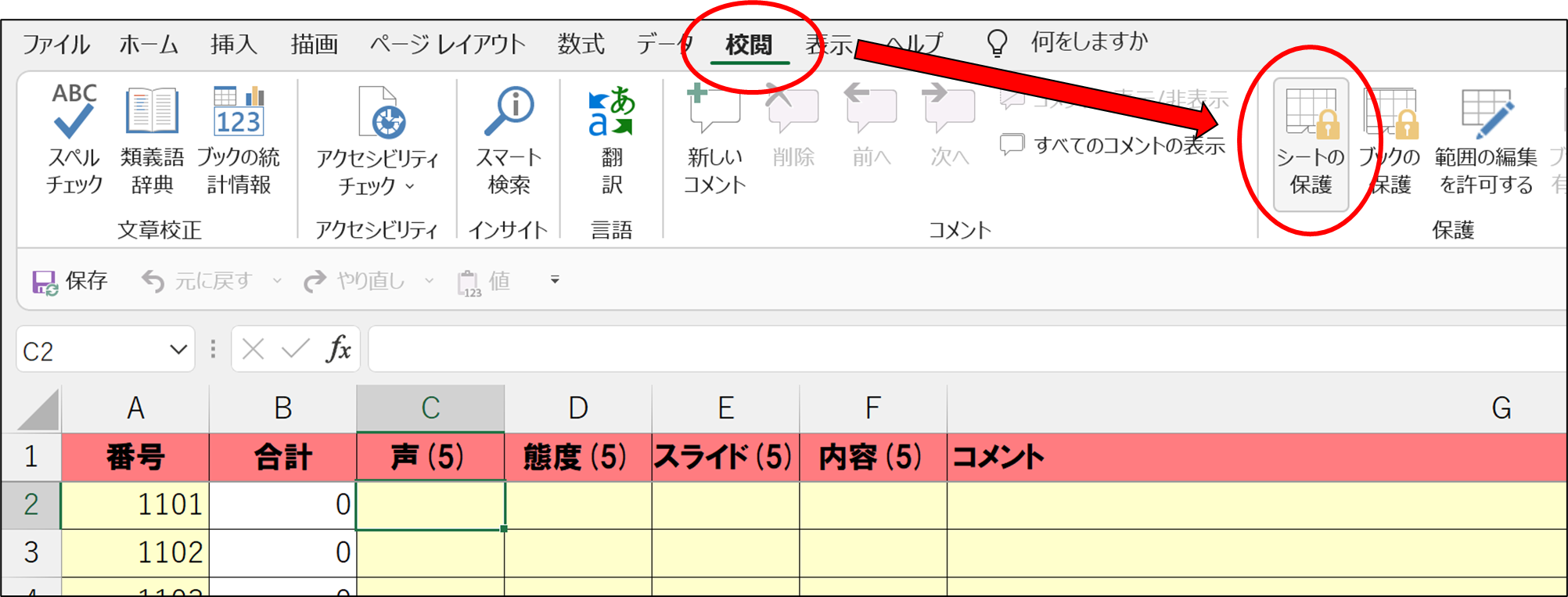The width and height of the screenshot is (1568, 597).
Task: Switch to the 描画 tab
Action: tap(315, 44)
